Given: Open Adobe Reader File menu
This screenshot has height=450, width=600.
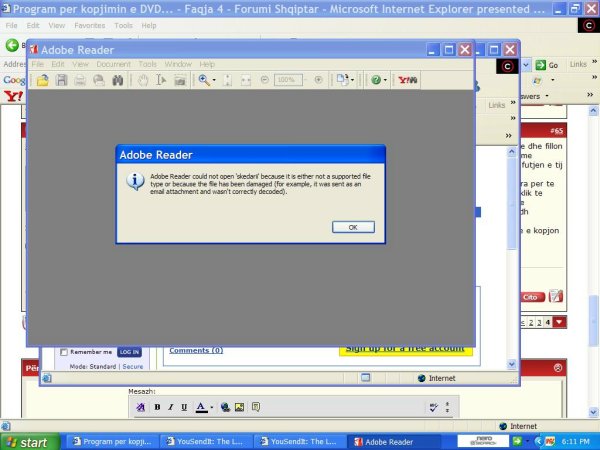Looking at the screenshot, I should 38,64.
